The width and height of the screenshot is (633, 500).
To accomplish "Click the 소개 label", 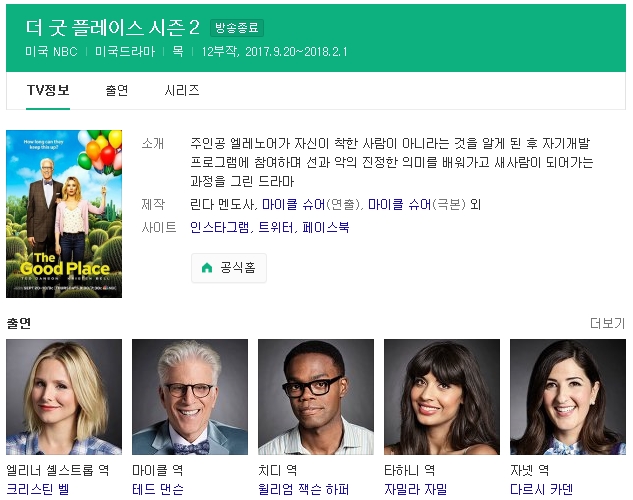I will pos(153,144).
